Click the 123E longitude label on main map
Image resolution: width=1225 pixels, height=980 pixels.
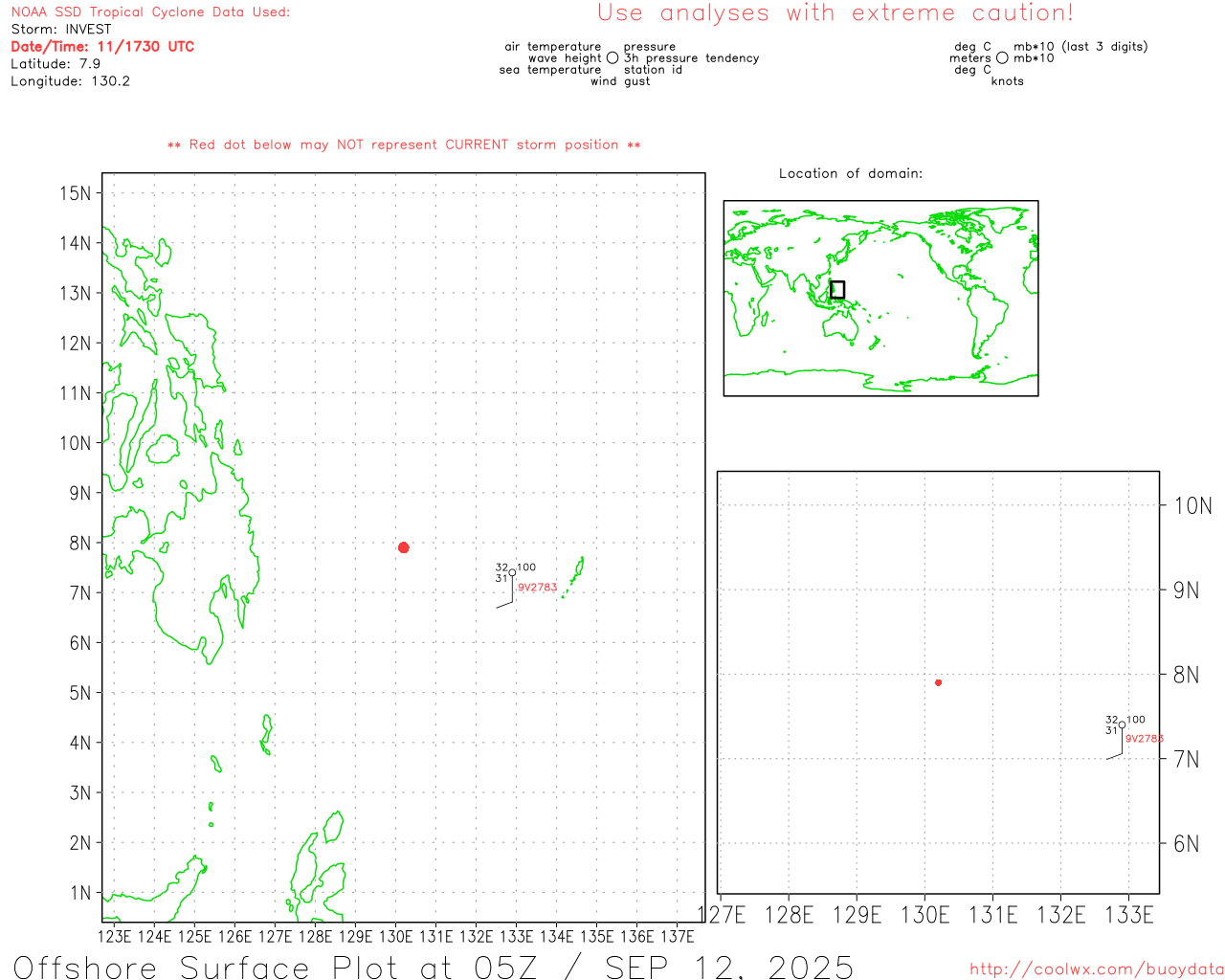pos(114,935)
